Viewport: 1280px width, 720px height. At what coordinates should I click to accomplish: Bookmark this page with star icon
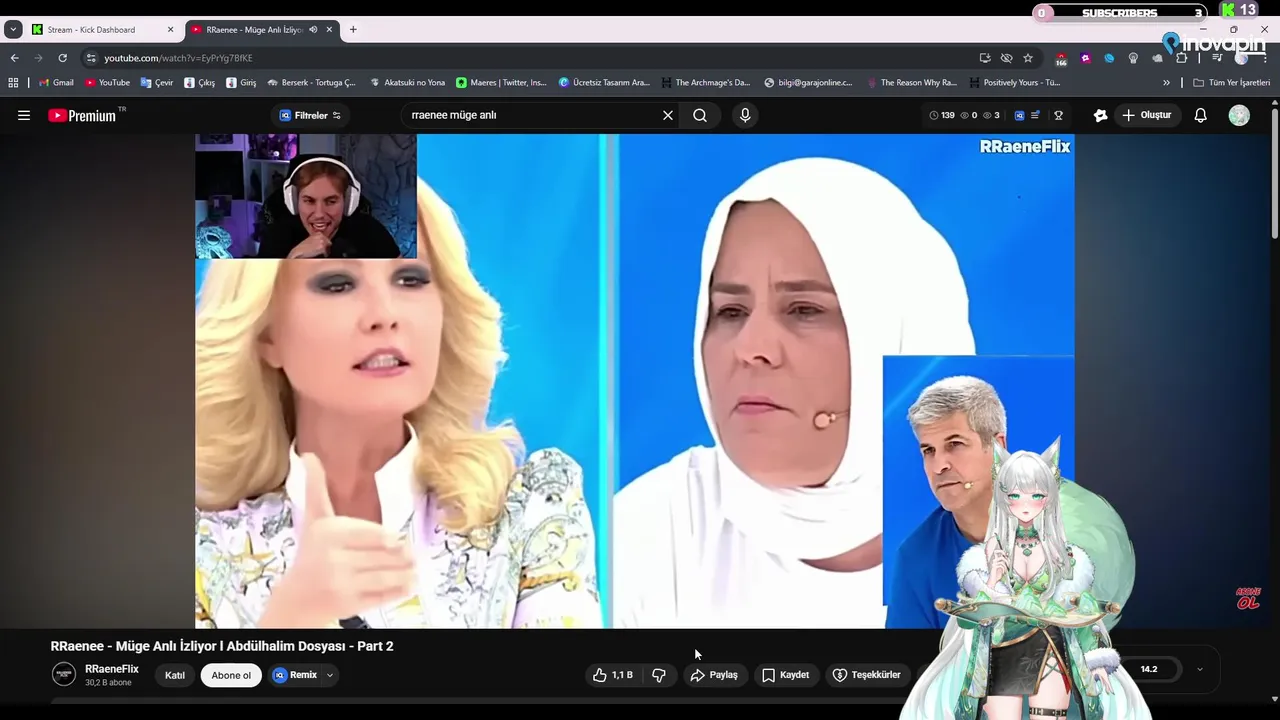pos(1028,58)
